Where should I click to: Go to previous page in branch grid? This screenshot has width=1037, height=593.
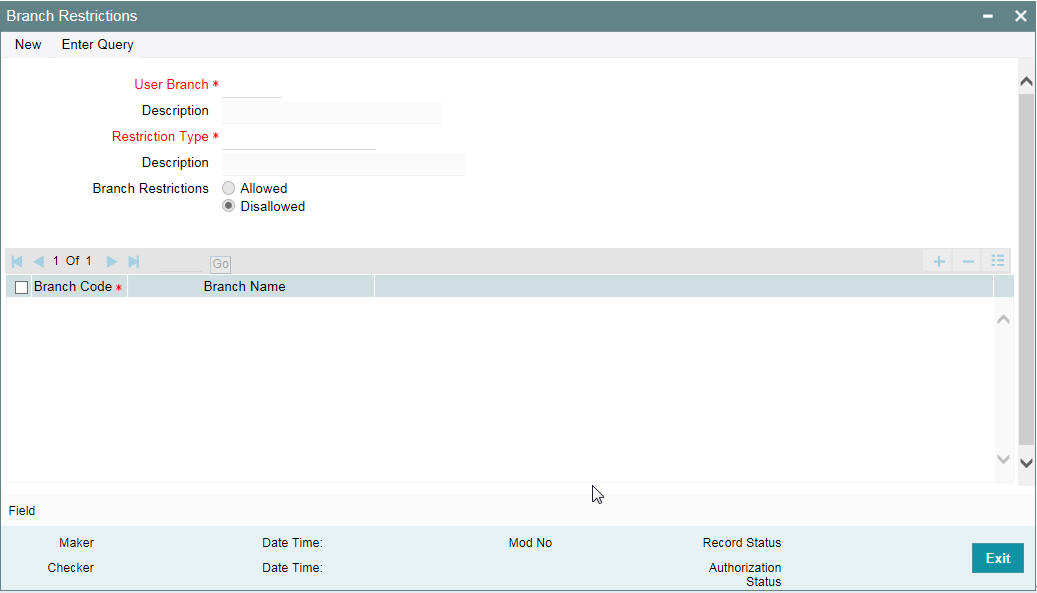[x=39, y=262]
